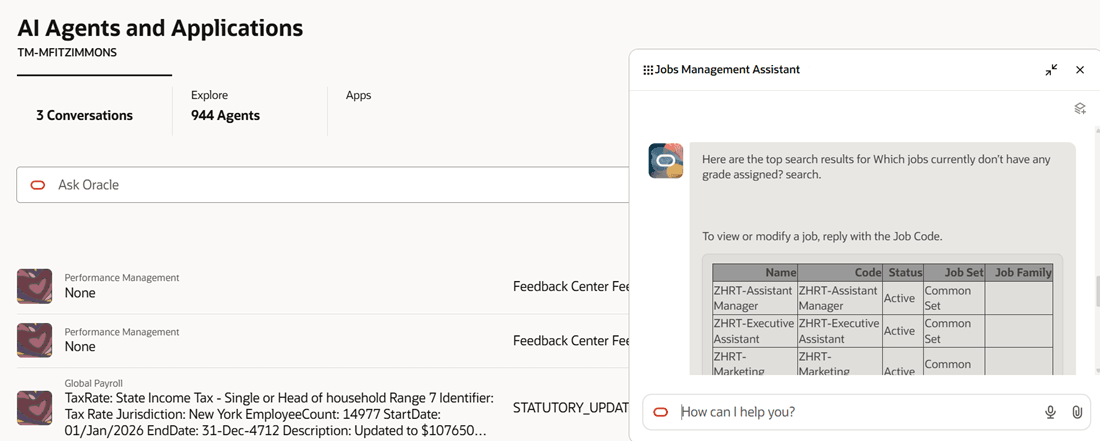Image resolution: width=1100 pixels, height=442 pixels.
Task: Click the second Performance Management row icon
Action: (x=34, y=340)
